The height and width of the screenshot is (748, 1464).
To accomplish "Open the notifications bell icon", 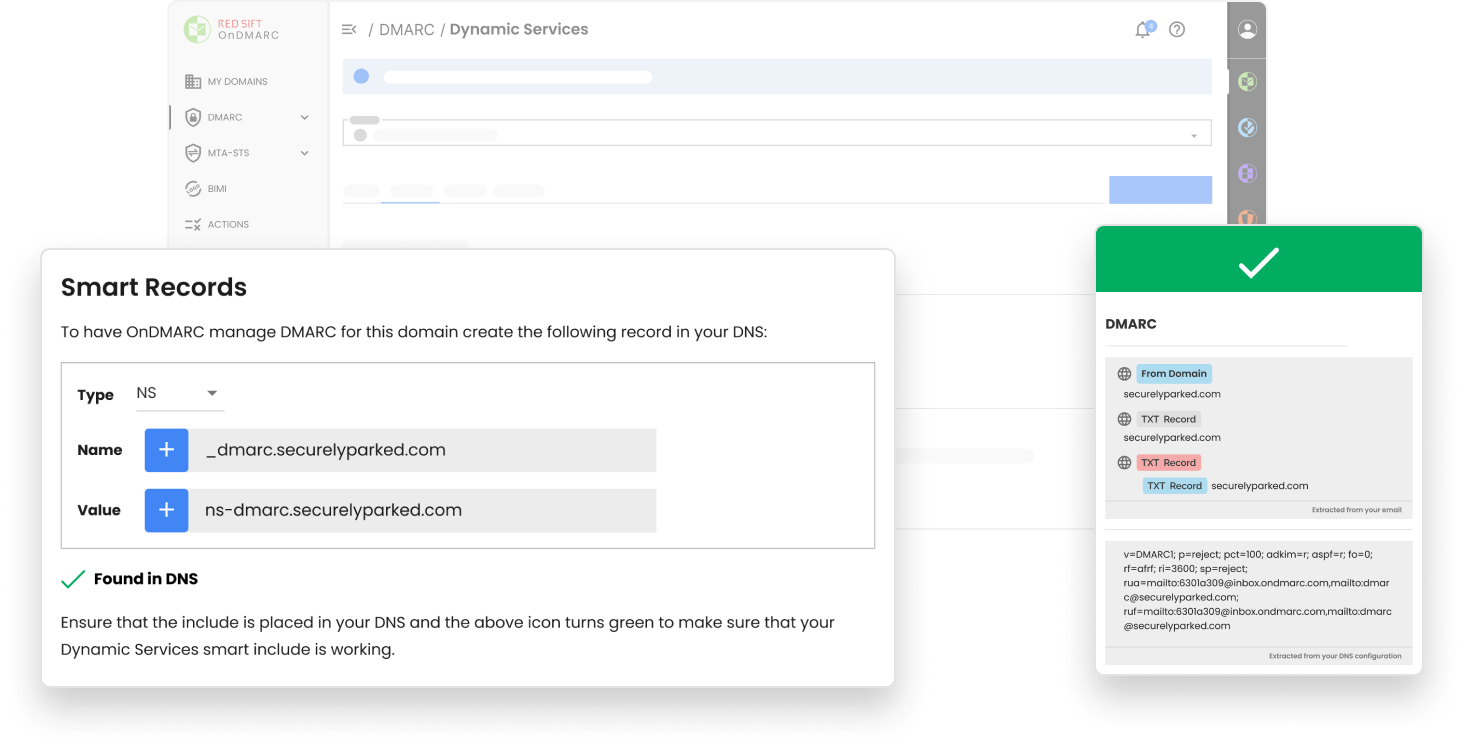I will click(x=1143, y=30).
